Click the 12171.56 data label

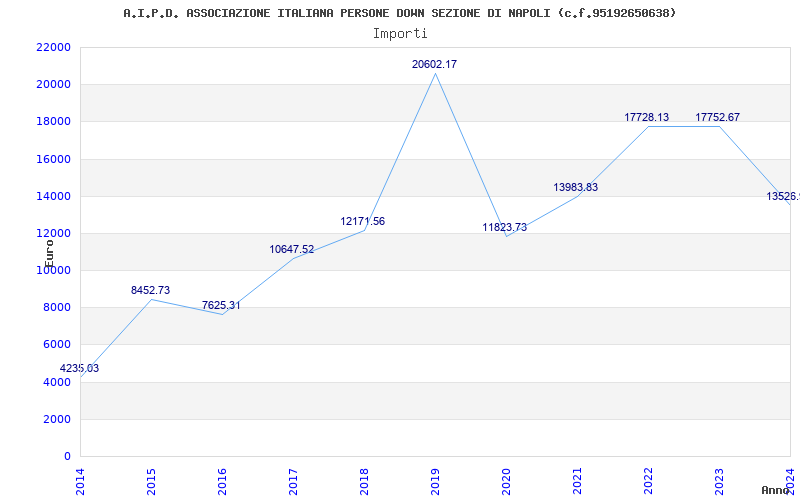pos(363,221)
